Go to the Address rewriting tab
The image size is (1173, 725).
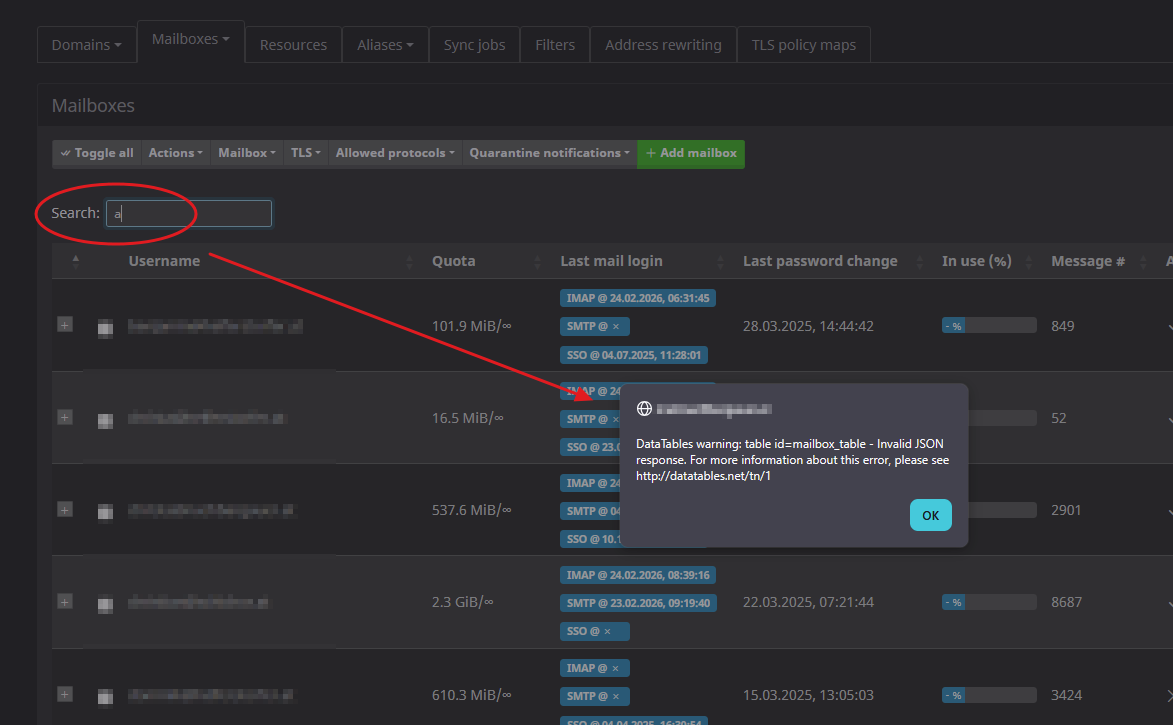coord(663,45)
